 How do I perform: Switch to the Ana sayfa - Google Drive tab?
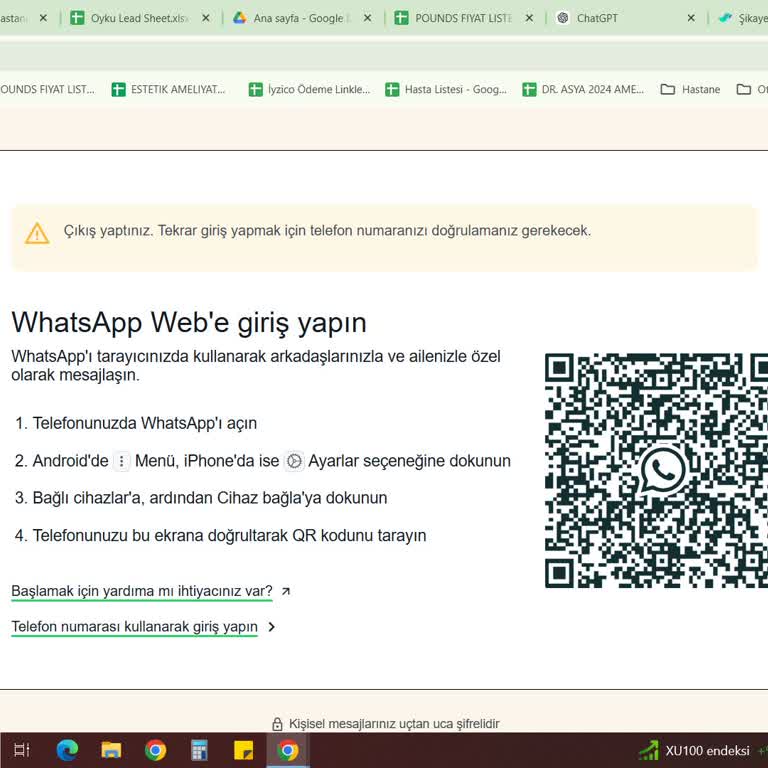coord(301,18)
